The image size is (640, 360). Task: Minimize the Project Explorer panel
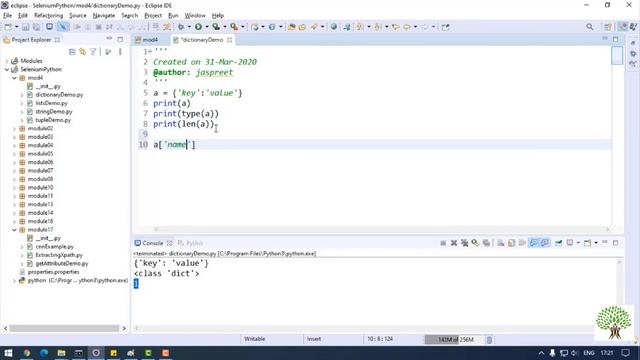pos(109,39)
